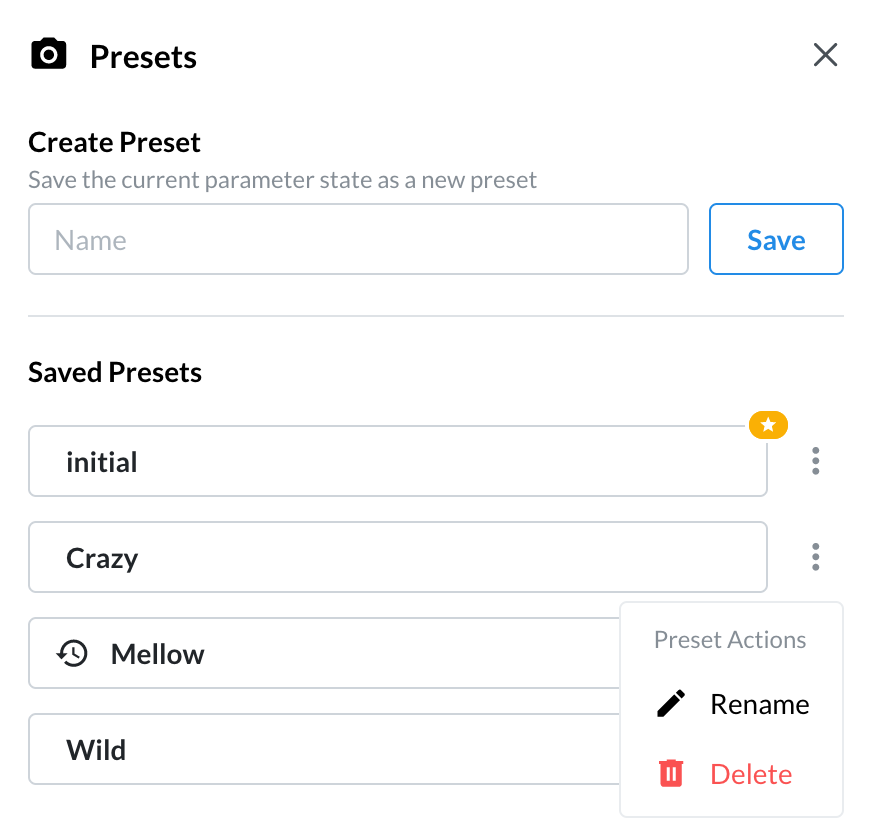Click the Saved Presets heading
The width and height of the screenshot is (872, 836).
(115, 373)
